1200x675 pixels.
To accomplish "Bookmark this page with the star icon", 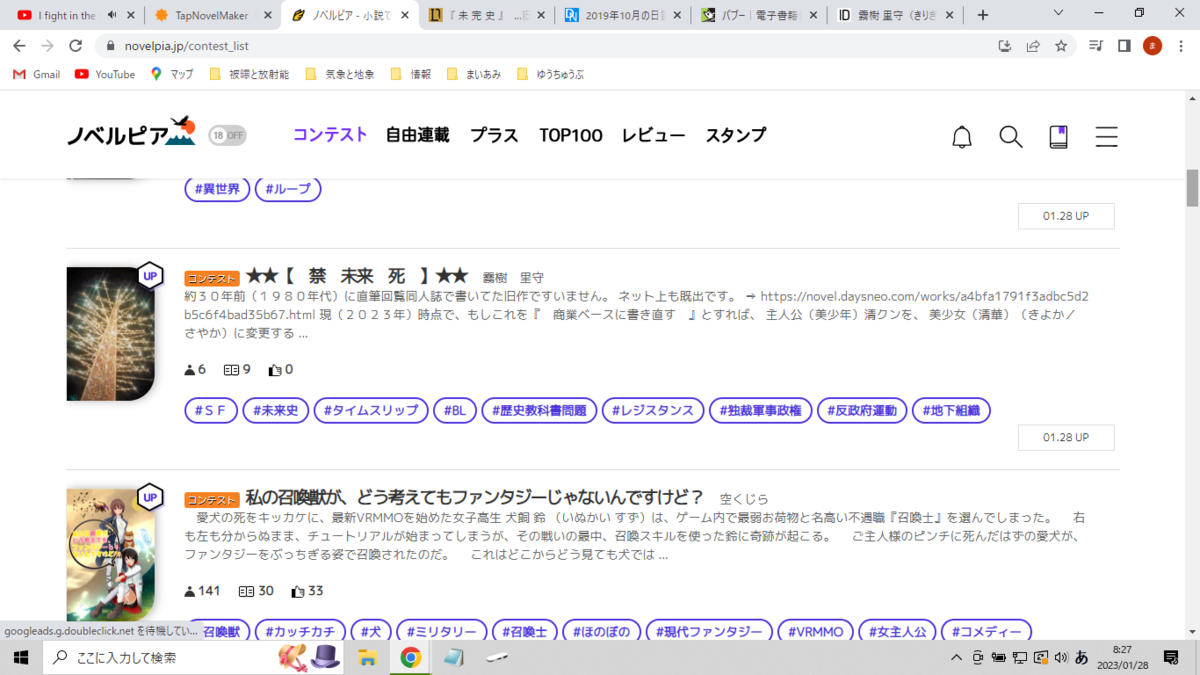I will pyautogui.click(x=1061, y=46).
